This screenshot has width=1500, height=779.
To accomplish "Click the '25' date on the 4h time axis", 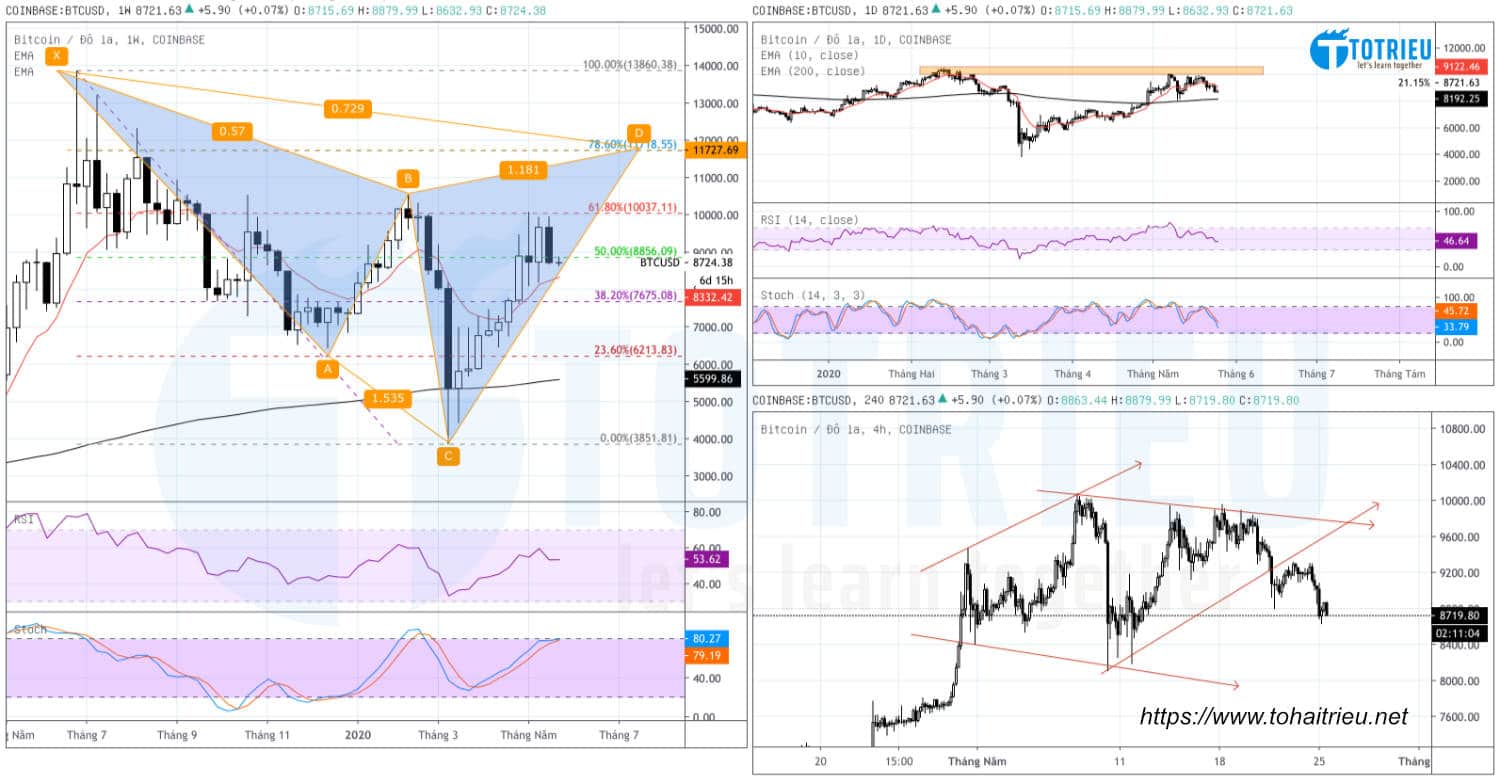I will tap(1319, 761).
